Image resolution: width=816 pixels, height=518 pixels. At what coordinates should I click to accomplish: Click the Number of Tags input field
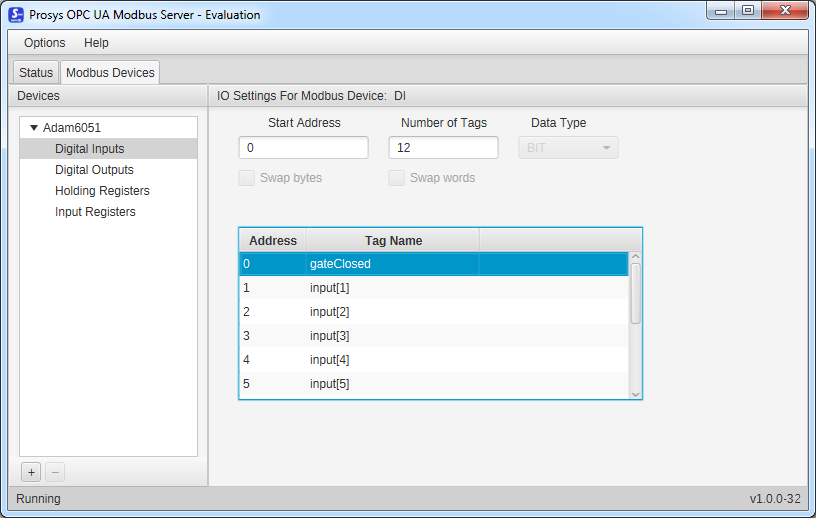point(443,147)
